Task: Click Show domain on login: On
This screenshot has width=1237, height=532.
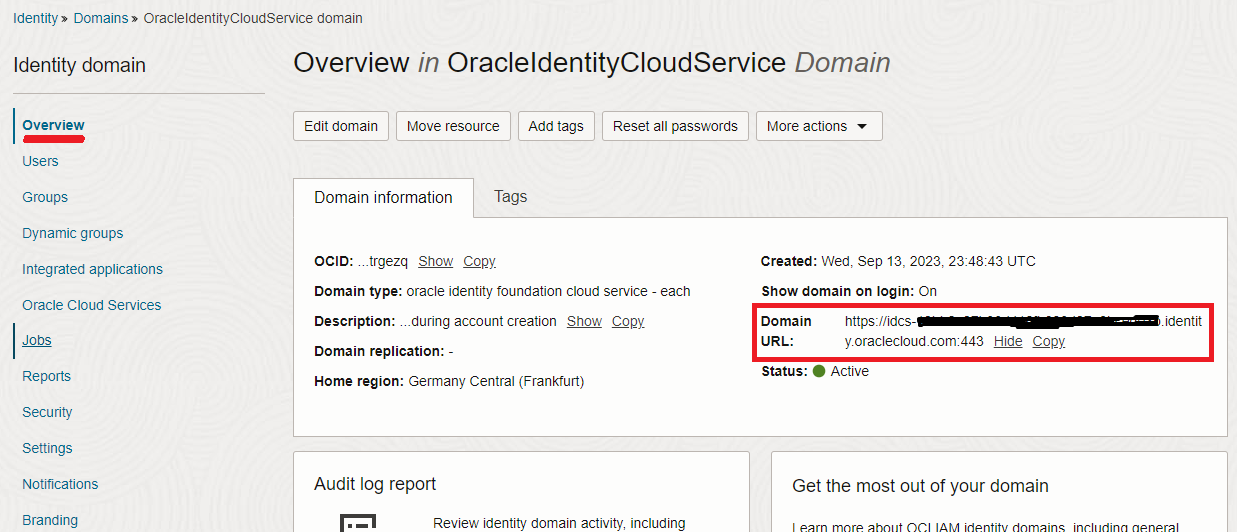Action: [849, 291]
